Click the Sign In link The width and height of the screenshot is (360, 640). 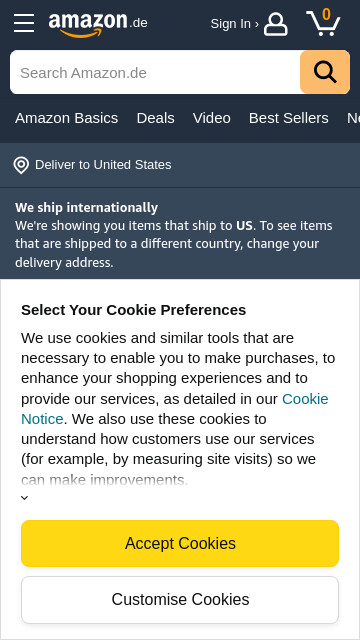pyautogui.click(x=234, y=24)
